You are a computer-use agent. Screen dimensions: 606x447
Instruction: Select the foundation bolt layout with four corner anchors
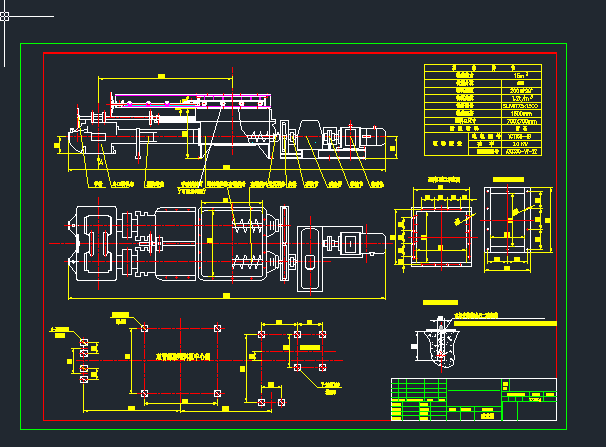point(181,361)
